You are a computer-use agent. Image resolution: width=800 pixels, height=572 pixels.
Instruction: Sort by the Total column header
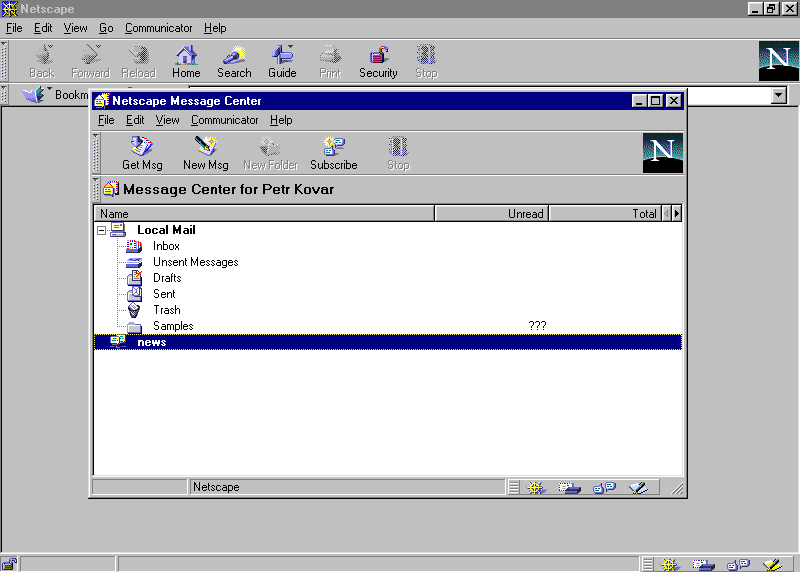[605, 213]
